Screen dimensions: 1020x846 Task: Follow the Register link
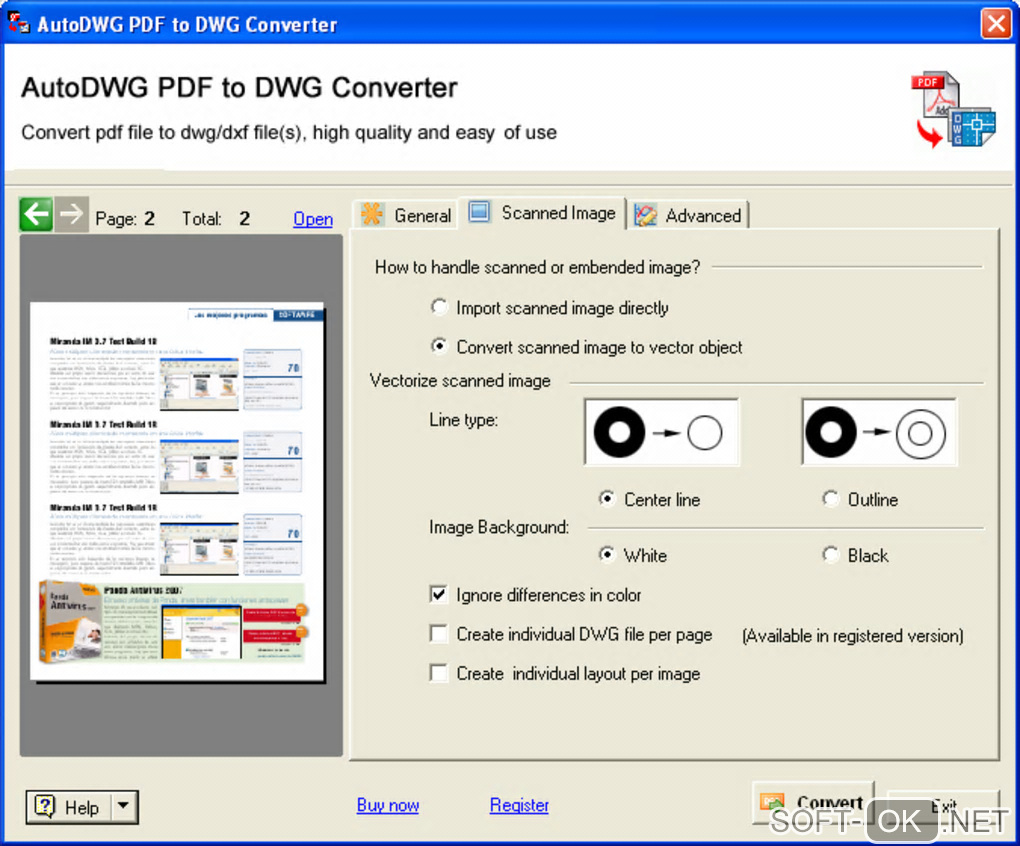(519, 805)
